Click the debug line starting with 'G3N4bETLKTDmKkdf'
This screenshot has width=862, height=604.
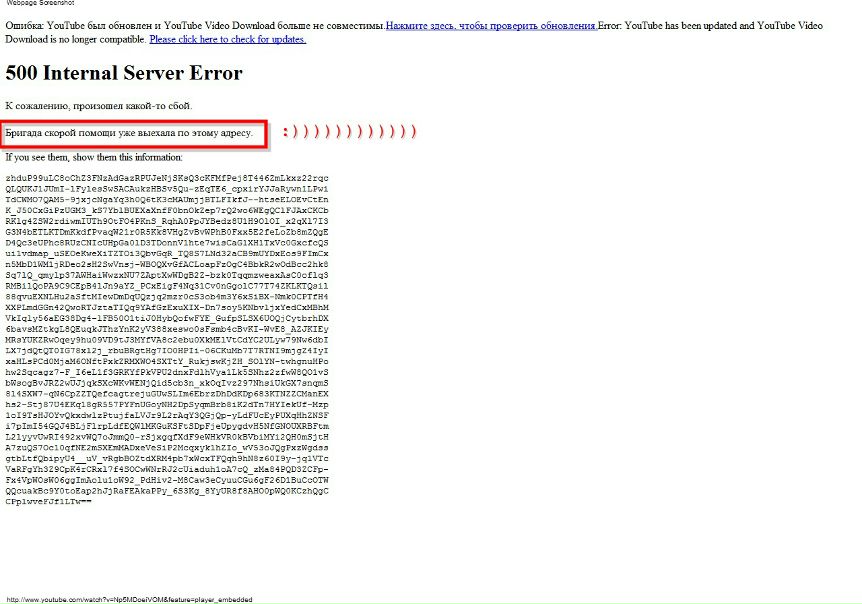tap(167, 232)
